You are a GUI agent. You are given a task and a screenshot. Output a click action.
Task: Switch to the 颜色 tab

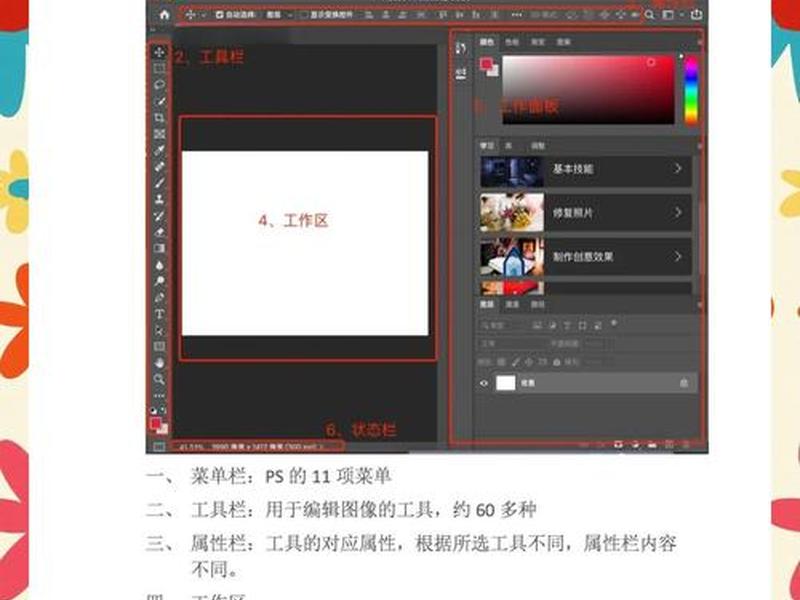(x=487, y=42)
